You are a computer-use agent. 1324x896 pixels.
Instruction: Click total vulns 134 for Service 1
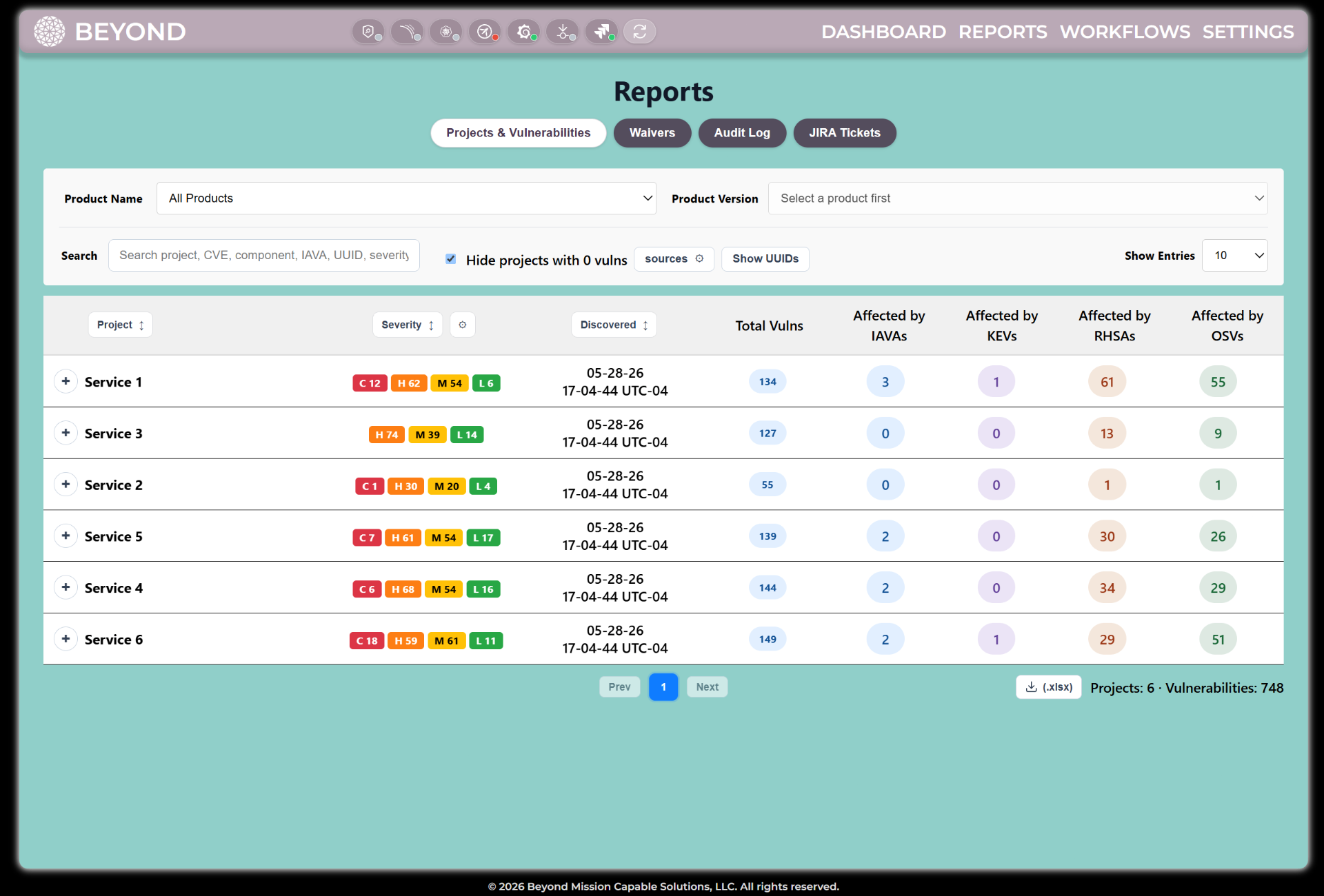coord(768,382)
